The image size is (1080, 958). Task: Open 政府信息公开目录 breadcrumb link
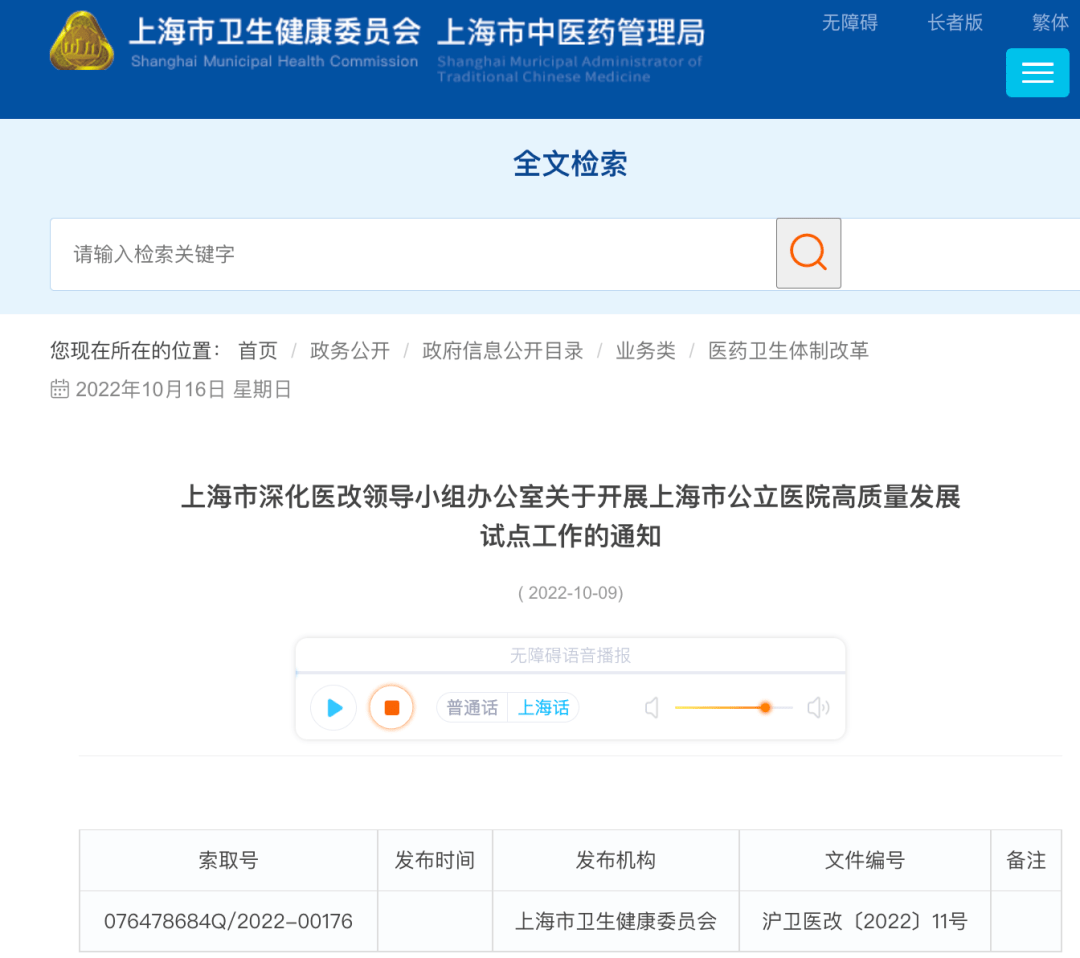point(503,351)
